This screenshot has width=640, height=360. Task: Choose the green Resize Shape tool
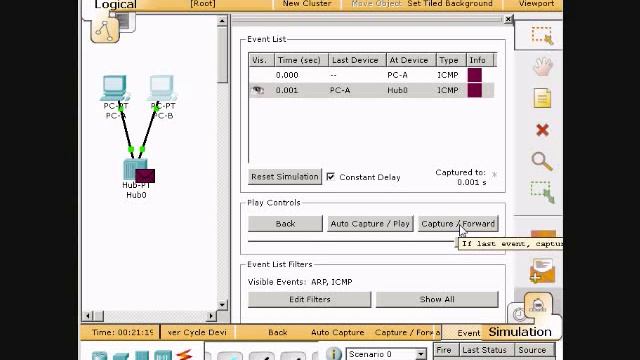[x=542, y=192]
